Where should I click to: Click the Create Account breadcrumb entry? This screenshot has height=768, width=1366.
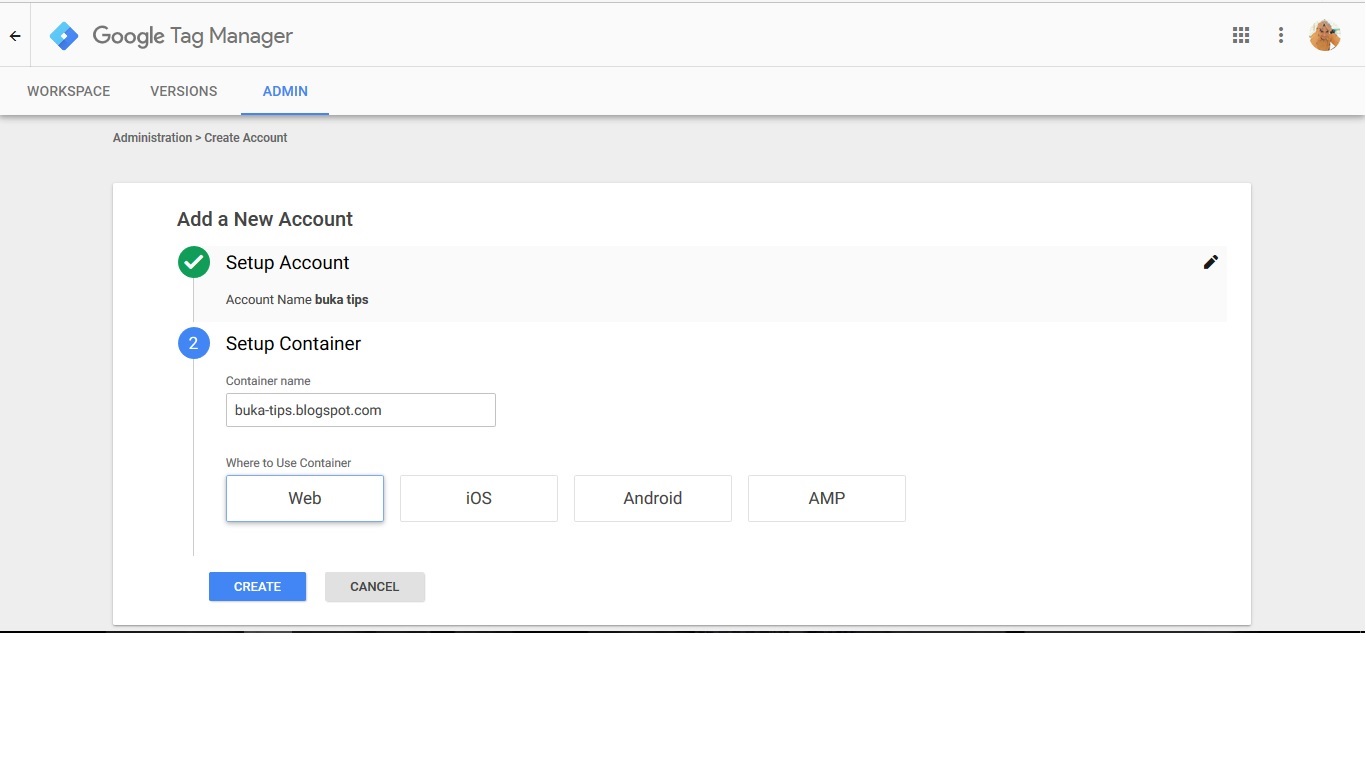(245, 137)
